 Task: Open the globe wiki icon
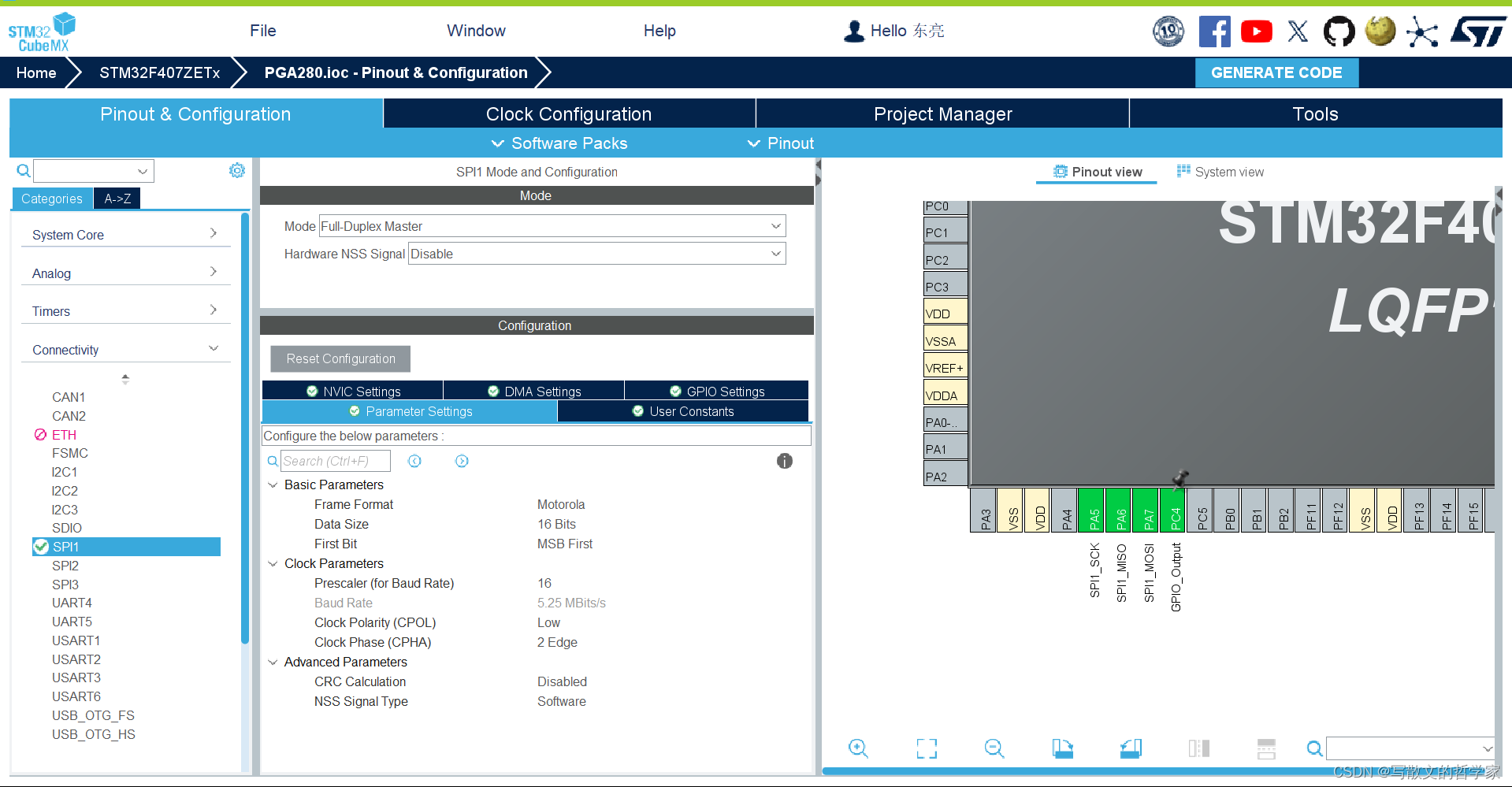(1380, 32)
